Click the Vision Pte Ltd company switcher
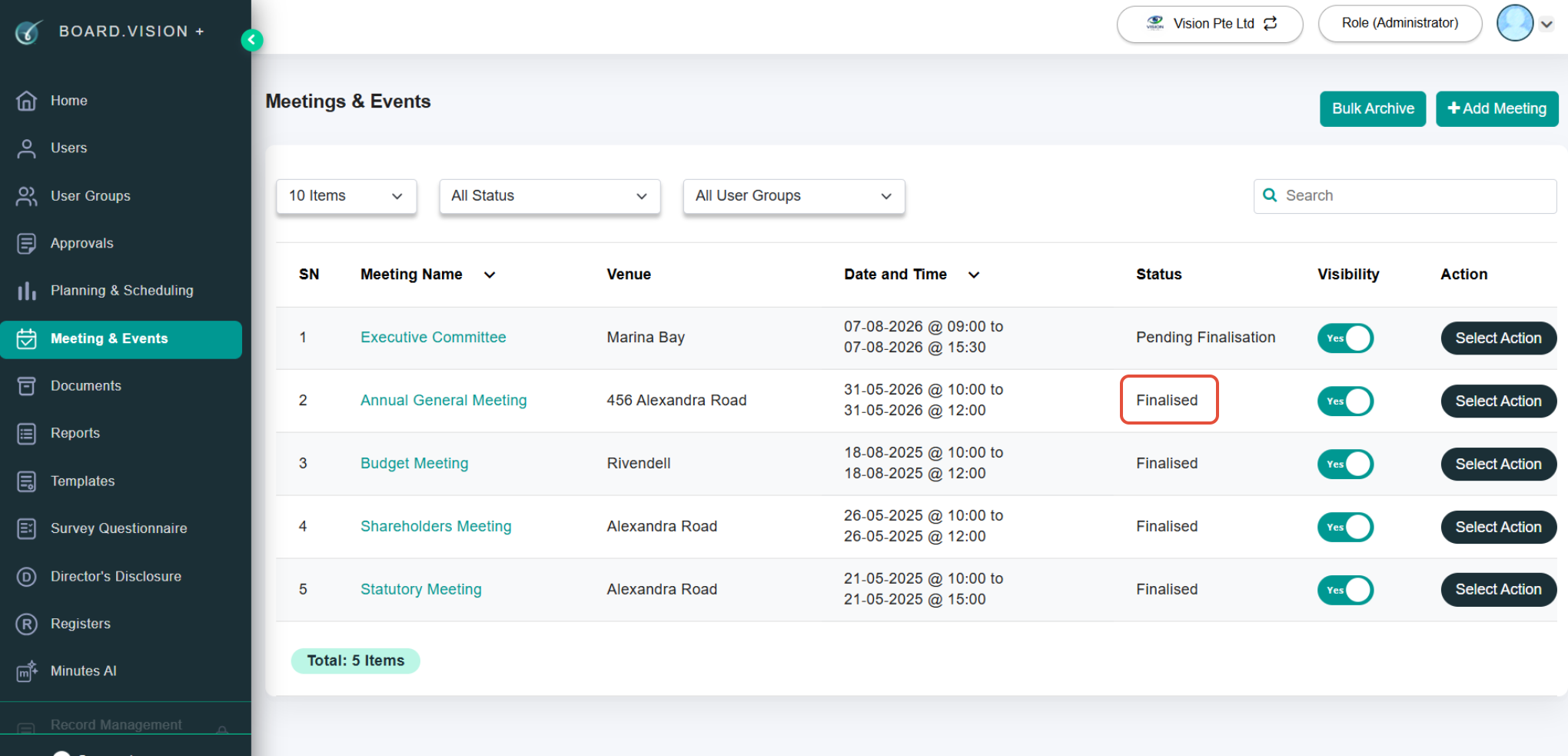This screenshot has width=1568, height=756. [1210, 24]
